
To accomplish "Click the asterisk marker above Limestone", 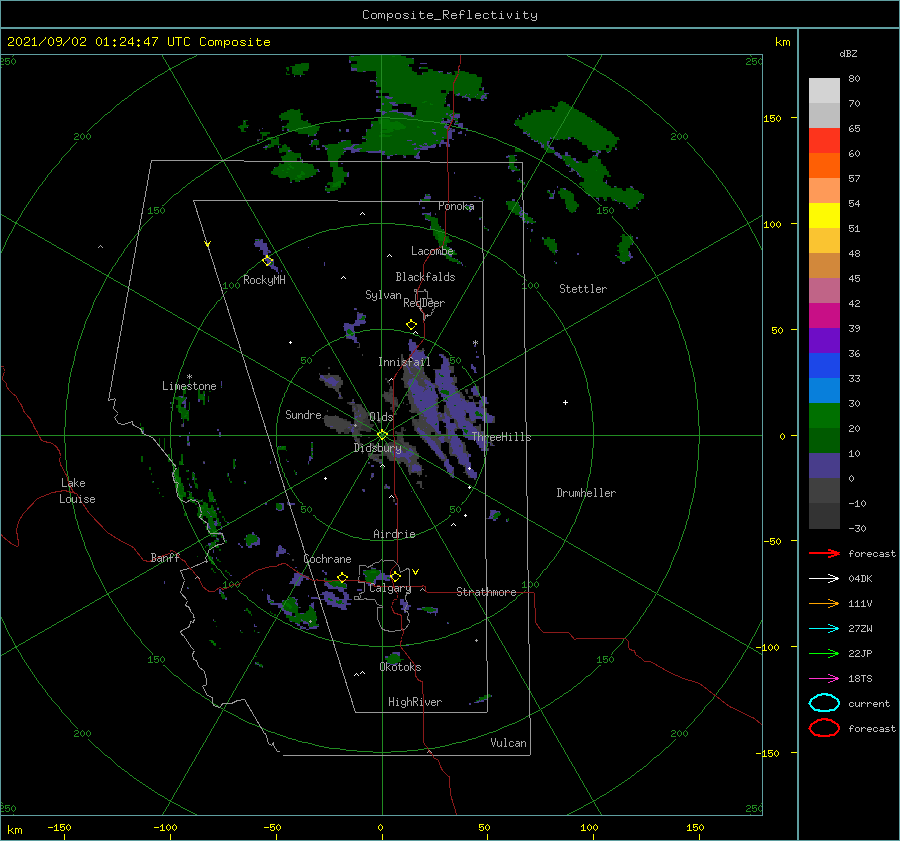I will coord(189,377).
